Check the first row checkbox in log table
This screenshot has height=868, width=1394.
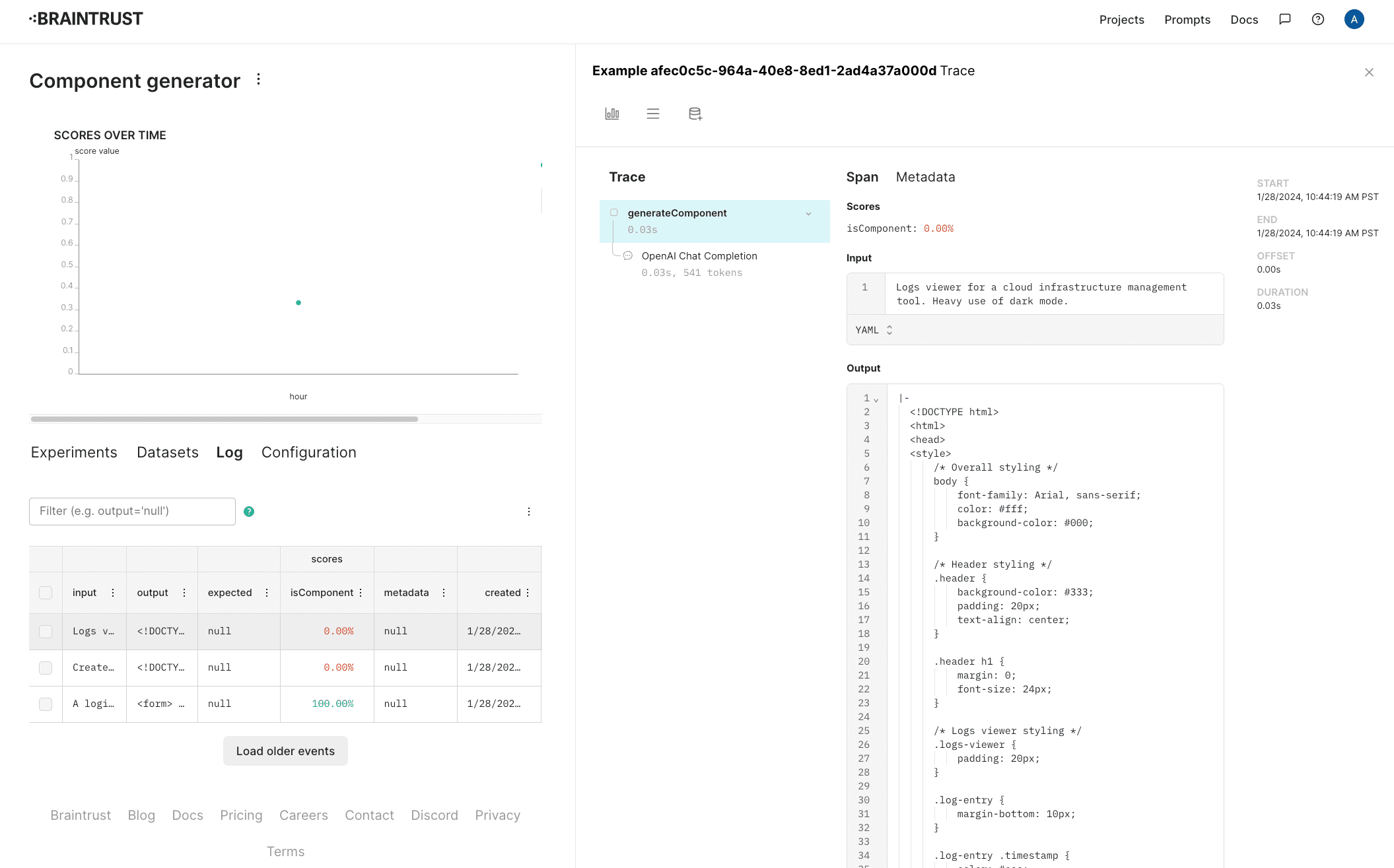click(46, 631)
